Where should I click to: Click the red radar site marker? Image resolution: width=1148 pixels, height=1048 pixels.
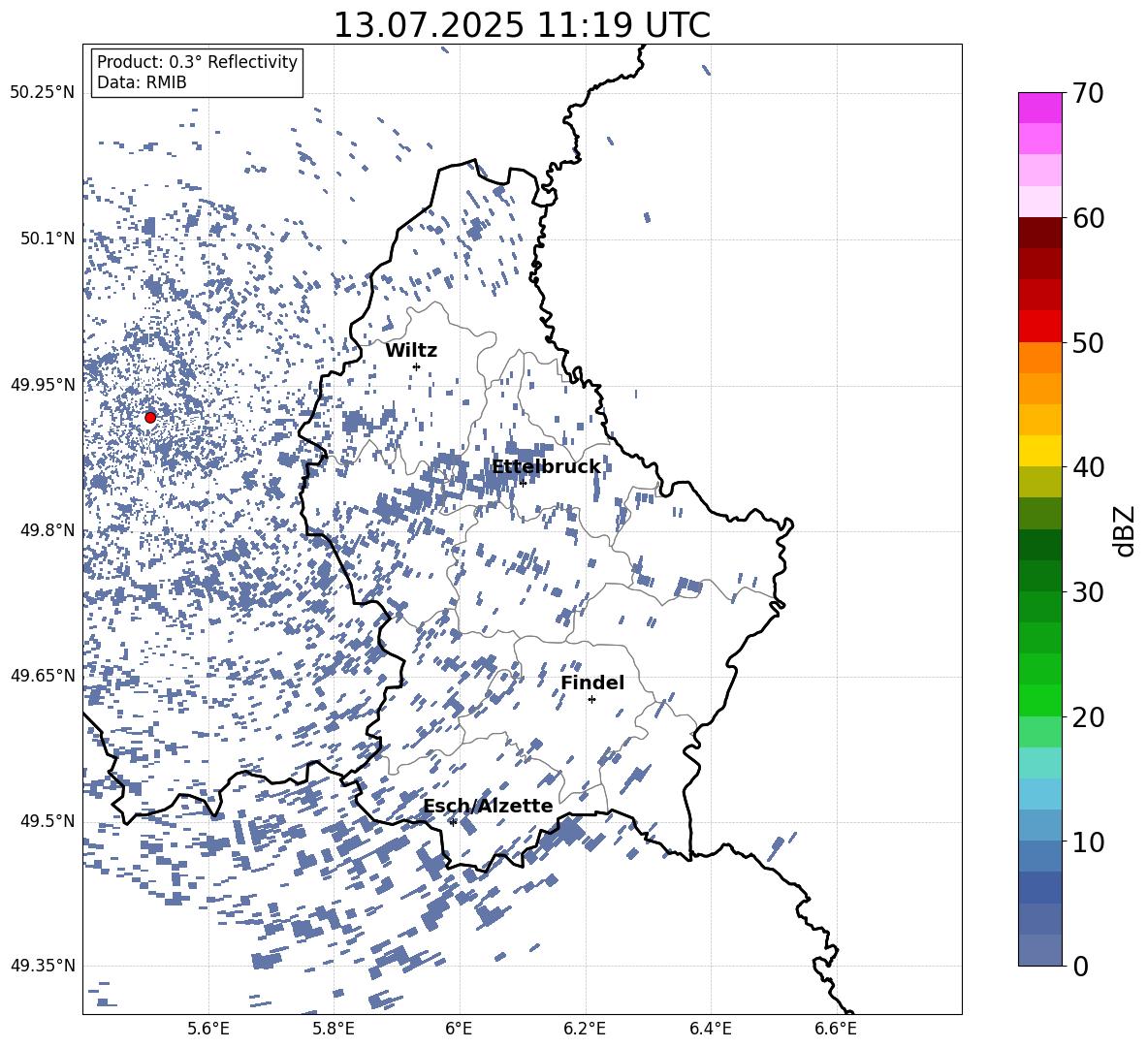pyautogui.click(x=150, y=417)
